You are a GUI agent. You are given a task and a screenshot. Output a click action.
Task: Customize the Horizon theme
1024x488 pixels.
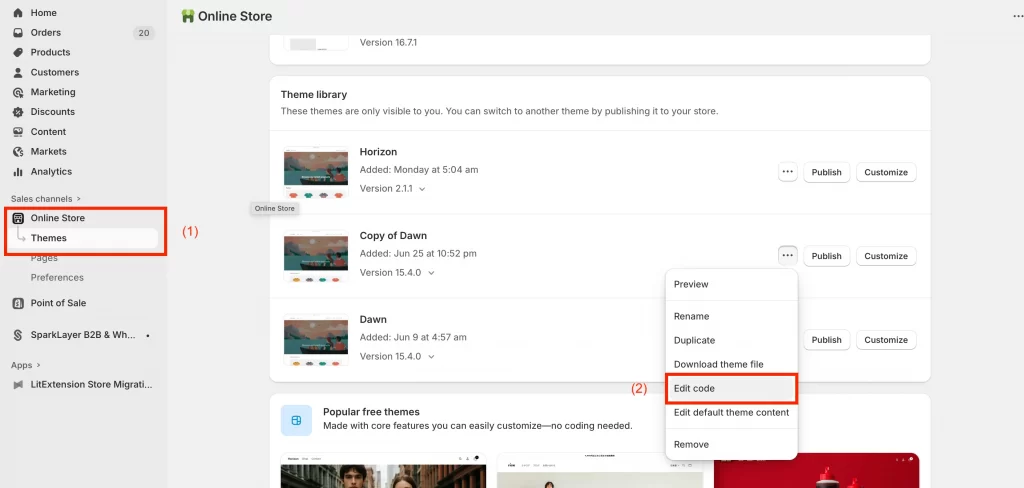886,172
